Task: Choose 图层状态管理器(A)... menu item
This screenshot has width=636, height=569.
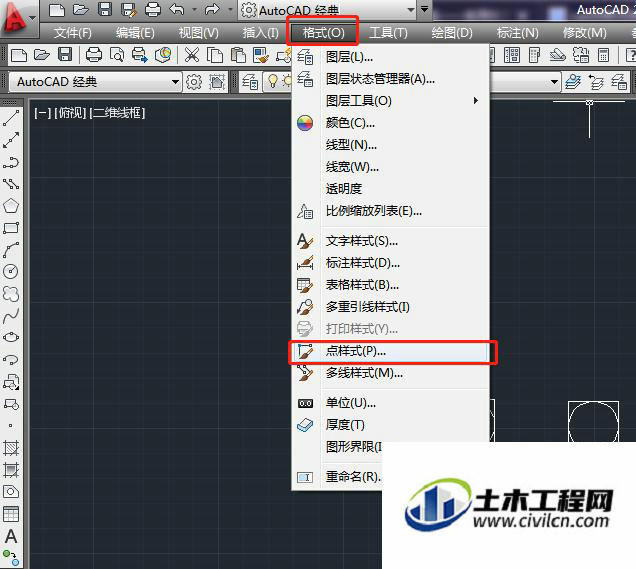Action: (x=390, y=79)
